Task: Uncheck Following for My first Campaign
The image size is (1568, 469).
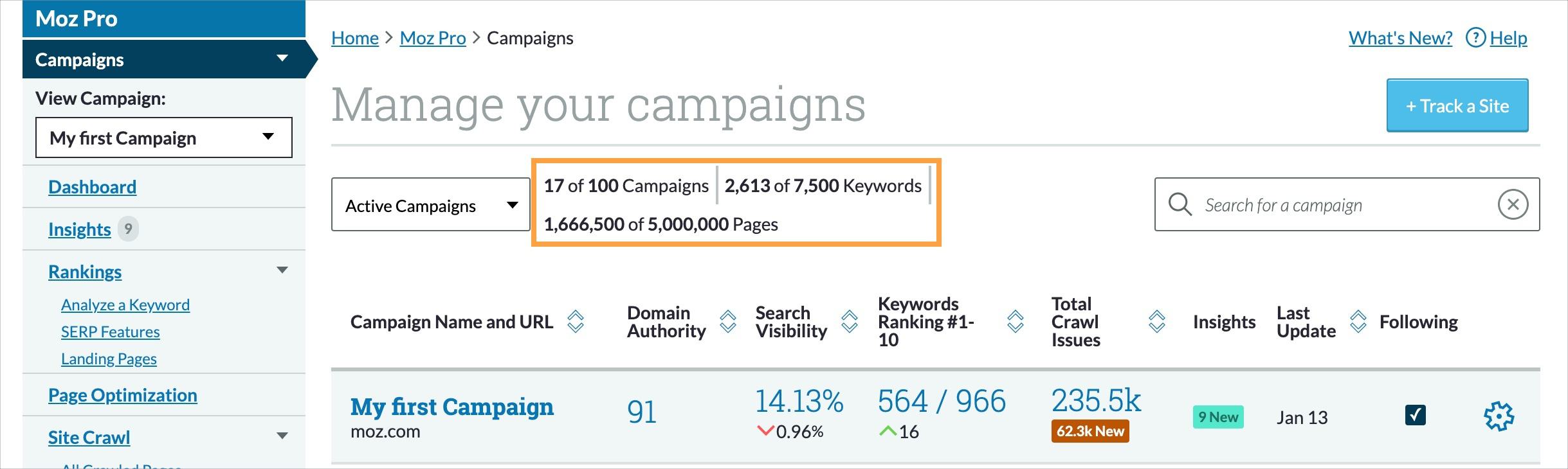Action: (x=1415, y=415)
